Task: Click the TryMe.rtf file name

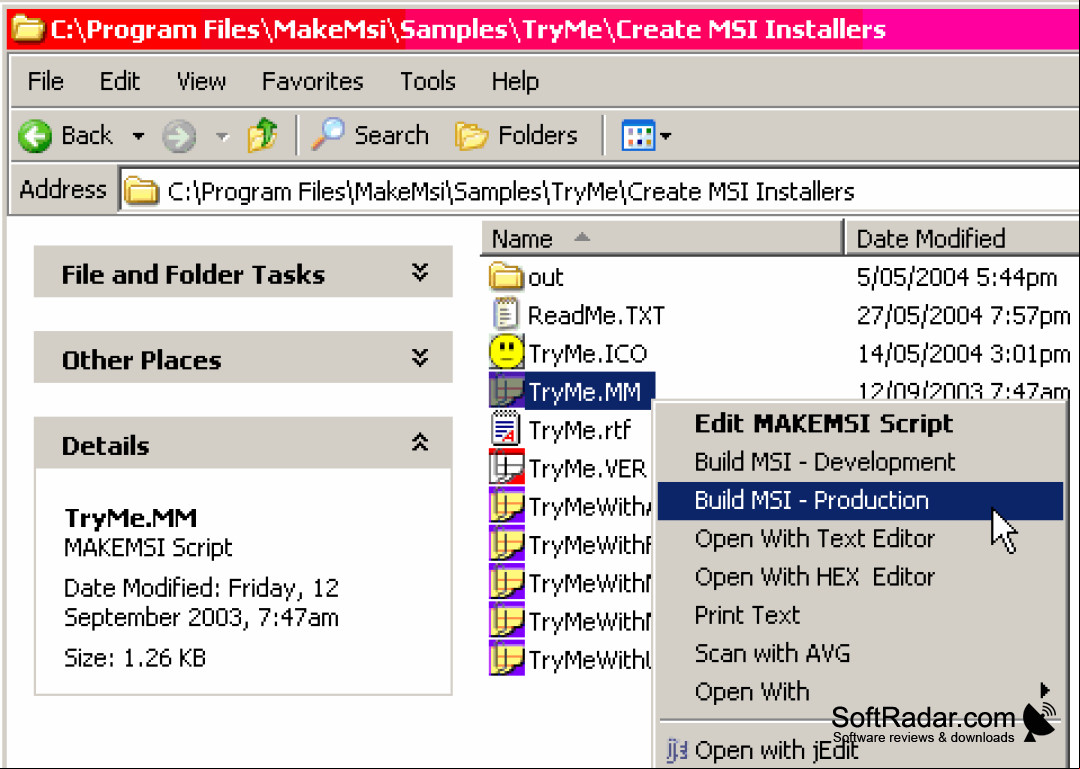Action: click(x=579, y=430)
